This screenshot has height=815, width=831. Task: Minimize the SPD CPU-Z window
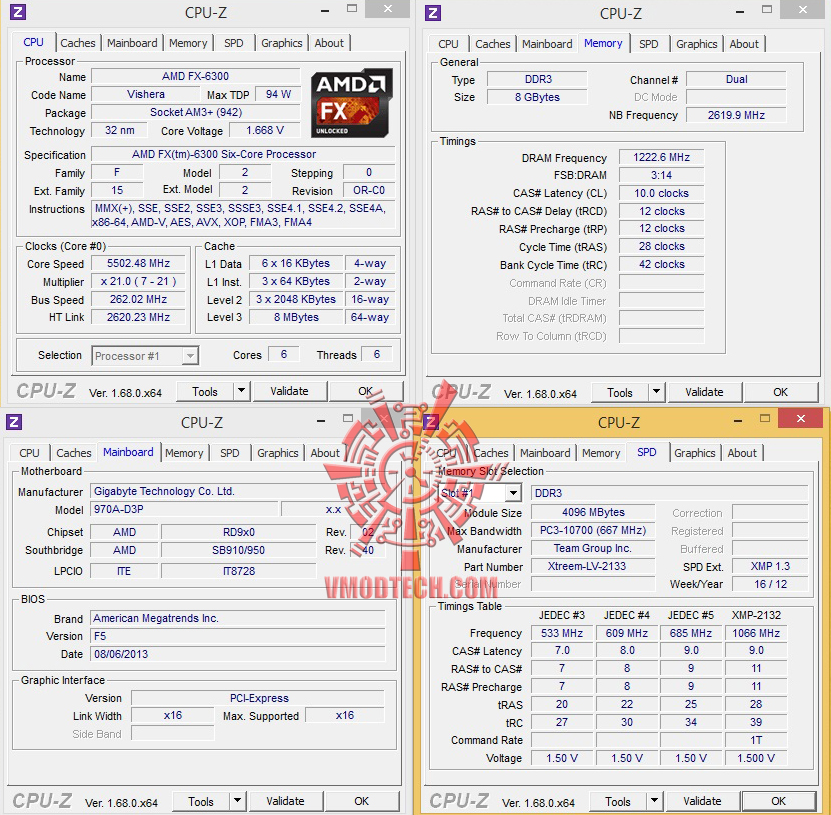click(x=738, y=421)
